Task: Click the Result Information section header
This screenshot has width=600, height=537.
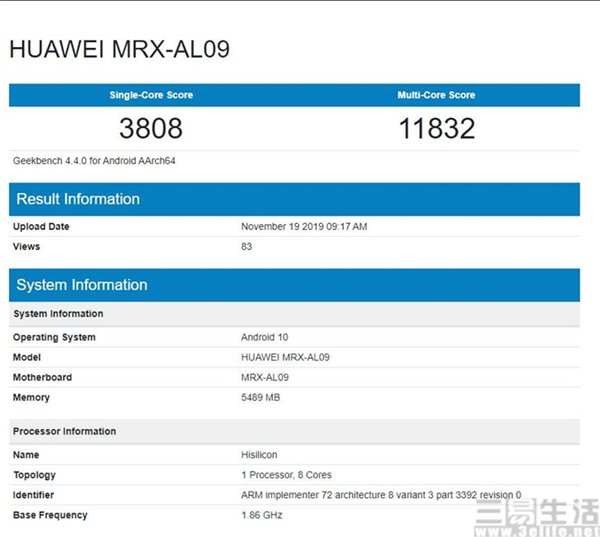Action: click(294, 199)
